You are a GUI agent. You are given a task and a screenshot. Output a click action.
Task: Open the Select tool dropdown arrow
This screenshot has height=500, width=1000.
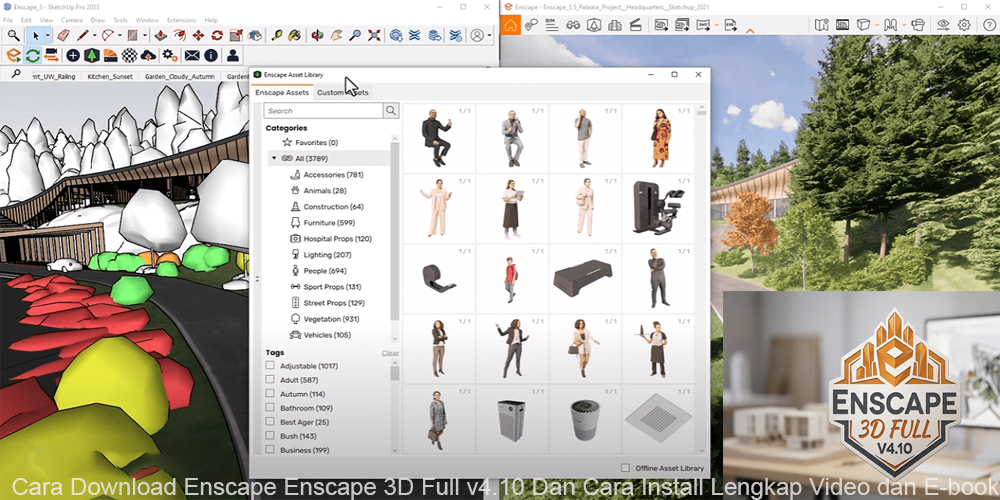coord(47,36)
